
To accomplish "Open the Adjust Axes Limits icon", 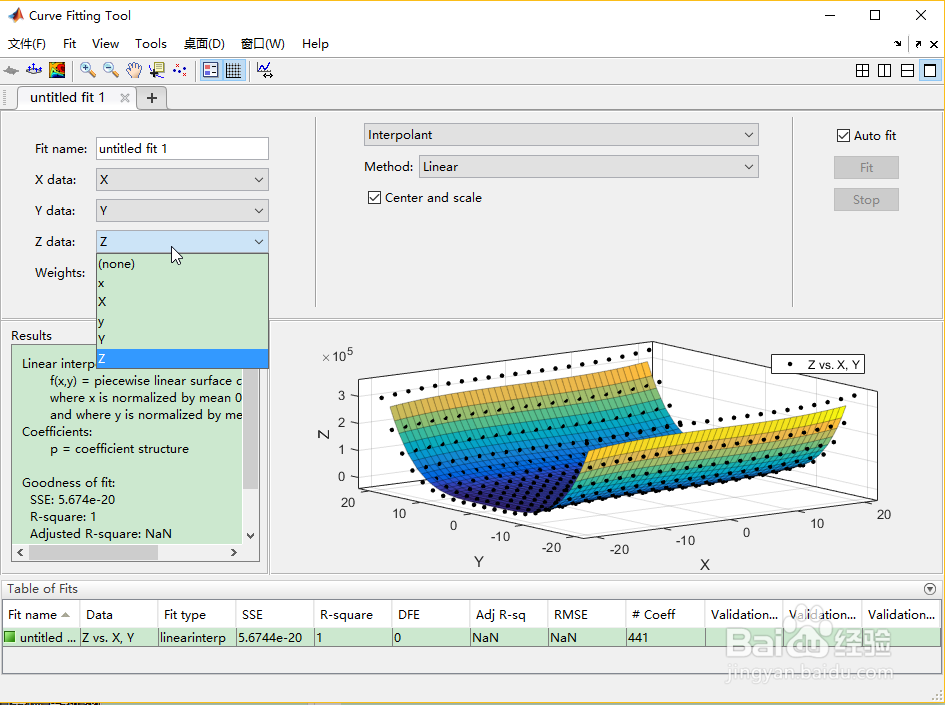I will coord(264,70).
